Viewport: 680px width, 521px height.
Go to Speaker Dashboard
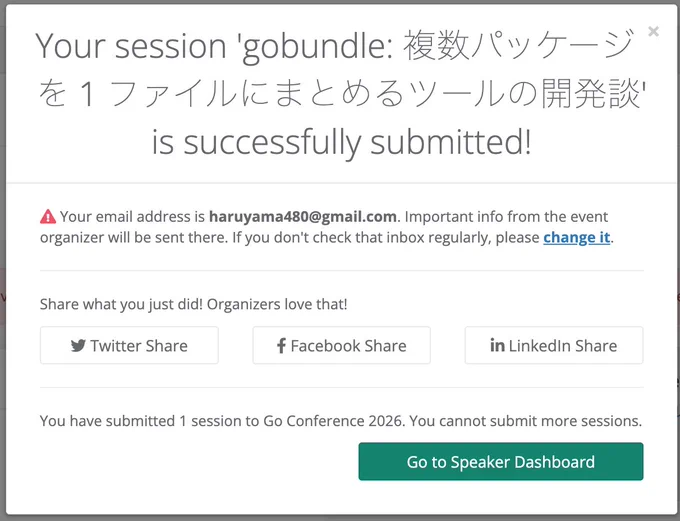[x=501, y=462]
